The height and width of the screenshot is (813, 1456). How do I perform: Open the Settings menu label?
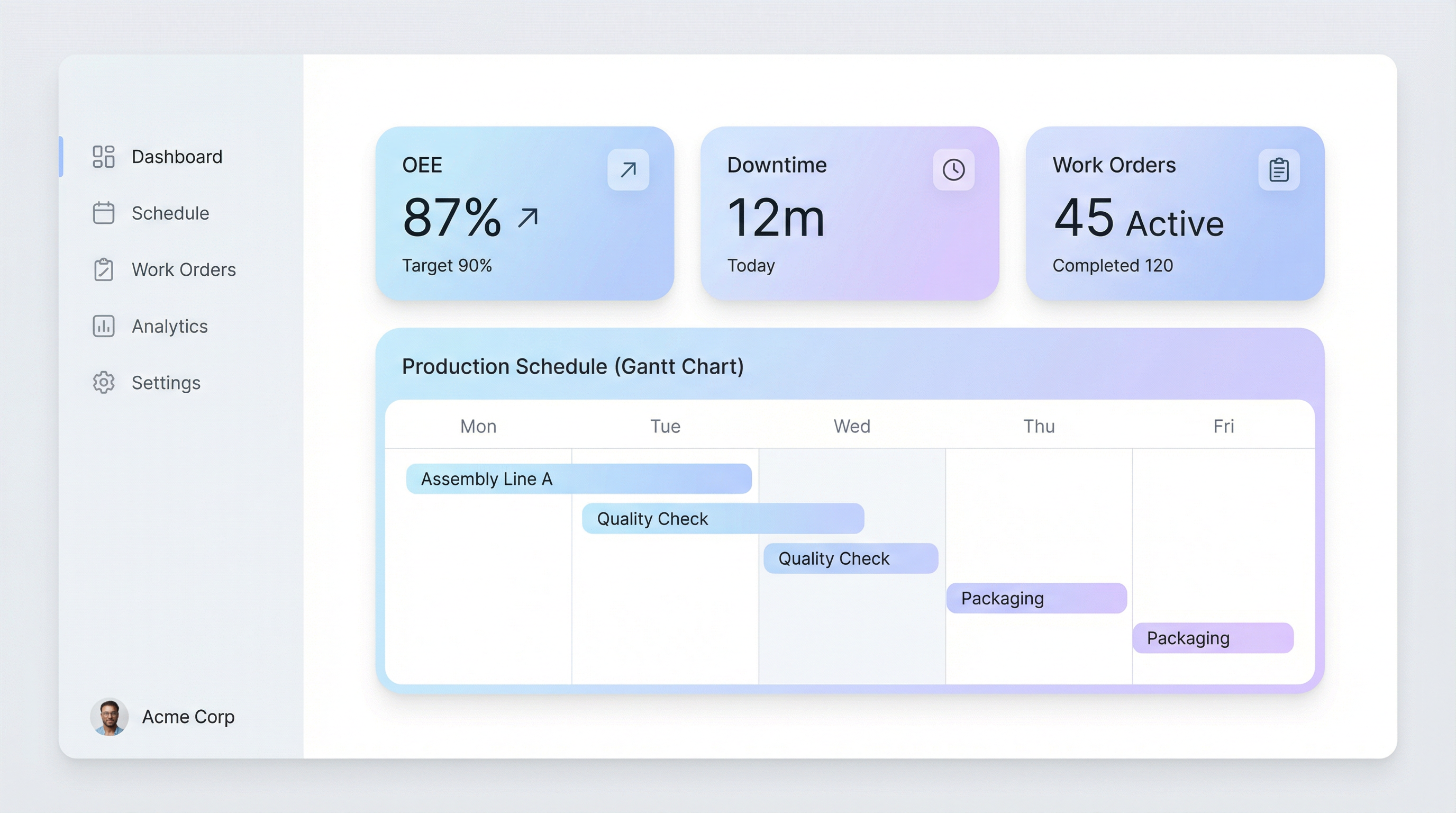[x=166, y=383]
